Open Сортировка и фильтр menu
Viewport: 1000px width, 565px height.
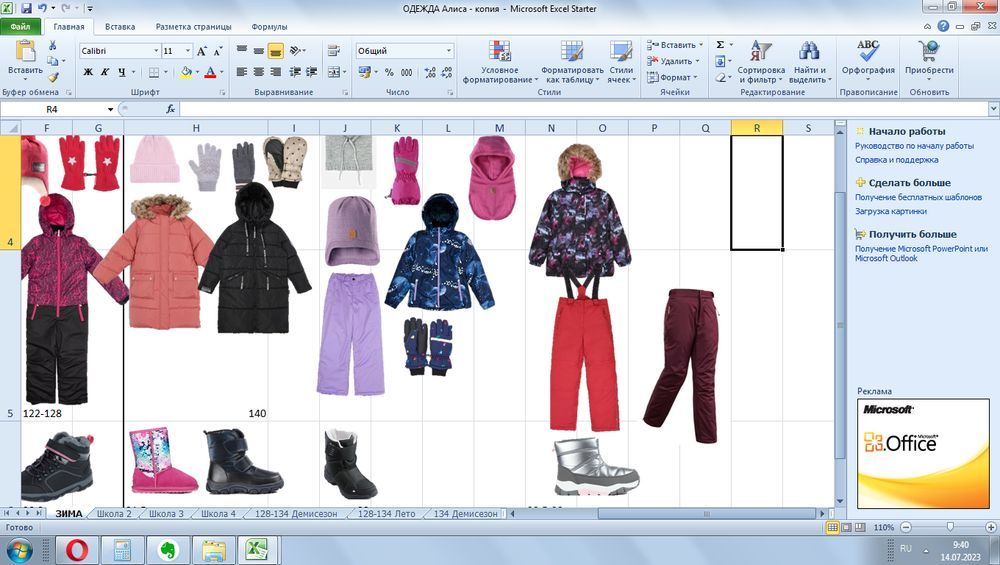[x=761, y=62]
